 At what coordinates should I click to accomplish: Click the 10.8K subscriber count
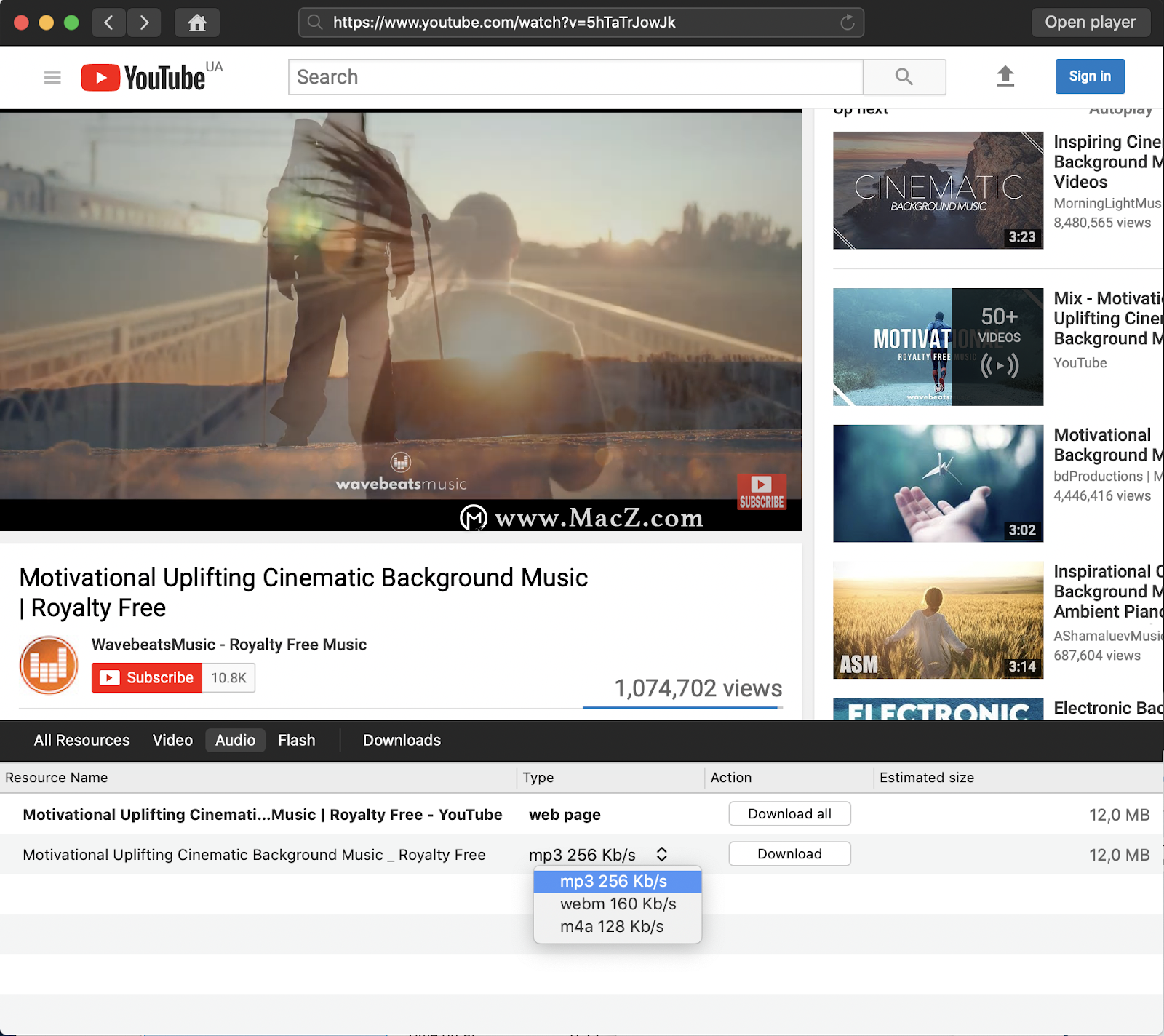[228, 677]
